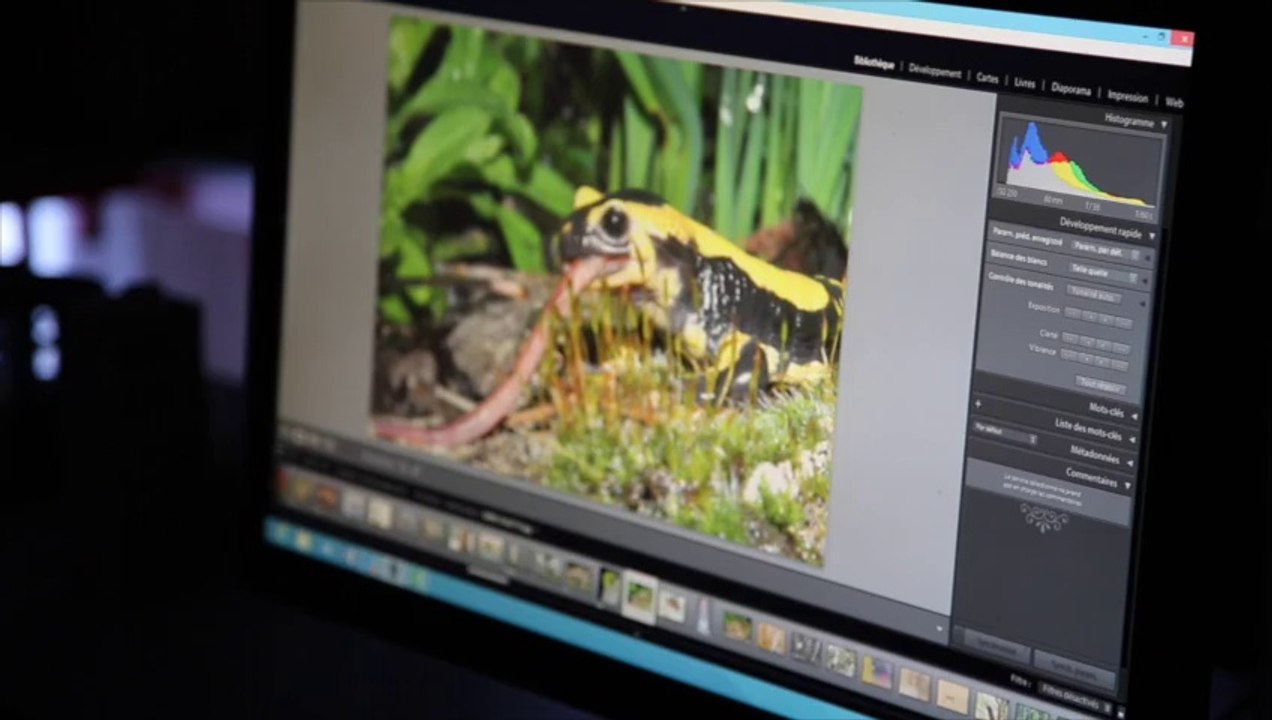Click the Tonalité auto button
1272x720 pixels.
(x=1094, y=293)
